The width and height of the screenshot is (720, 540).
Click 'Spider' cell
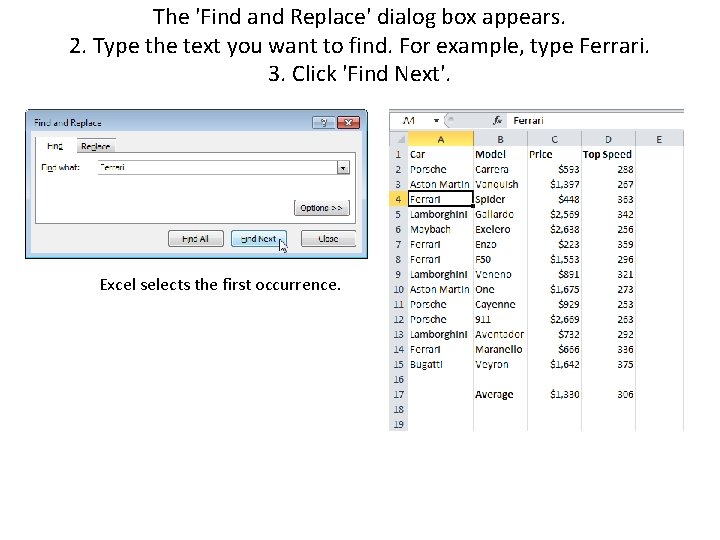coord(501,199)
